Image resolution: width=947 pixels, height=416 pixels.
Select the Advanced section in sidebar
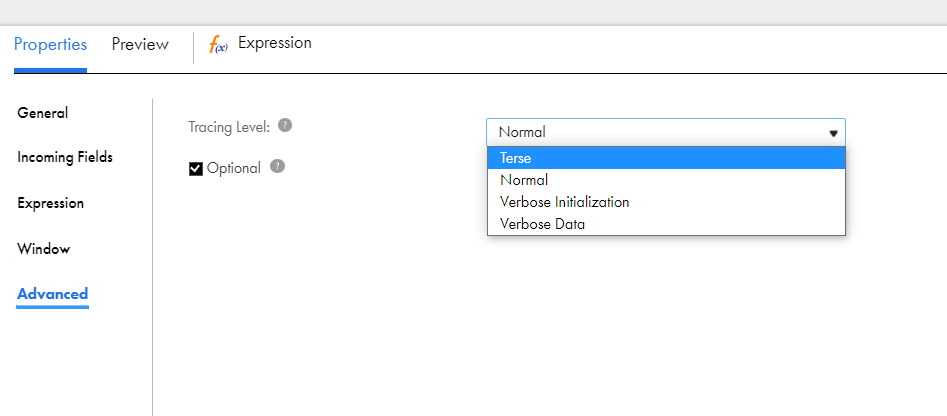(x=53, y=294)
